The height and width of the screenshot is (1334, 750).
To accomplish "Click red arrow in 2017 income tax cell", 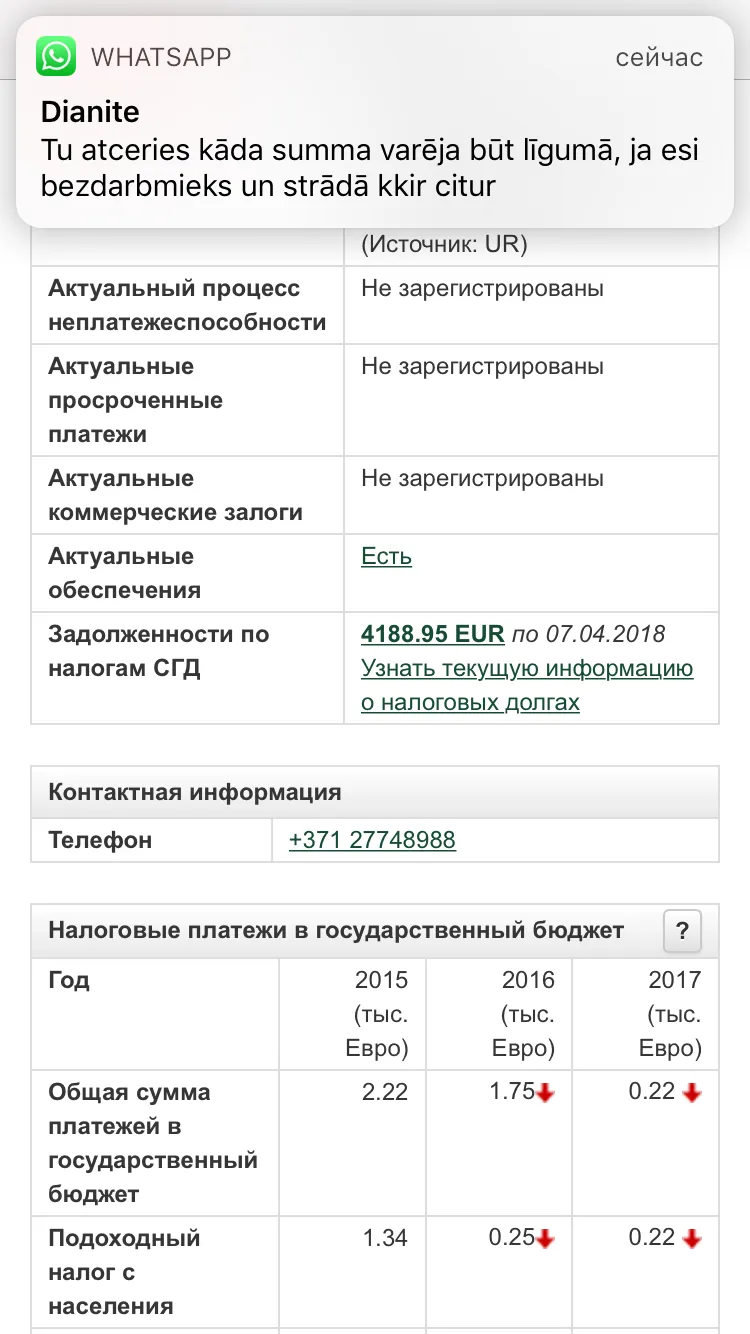I will tap(692, 1240).
